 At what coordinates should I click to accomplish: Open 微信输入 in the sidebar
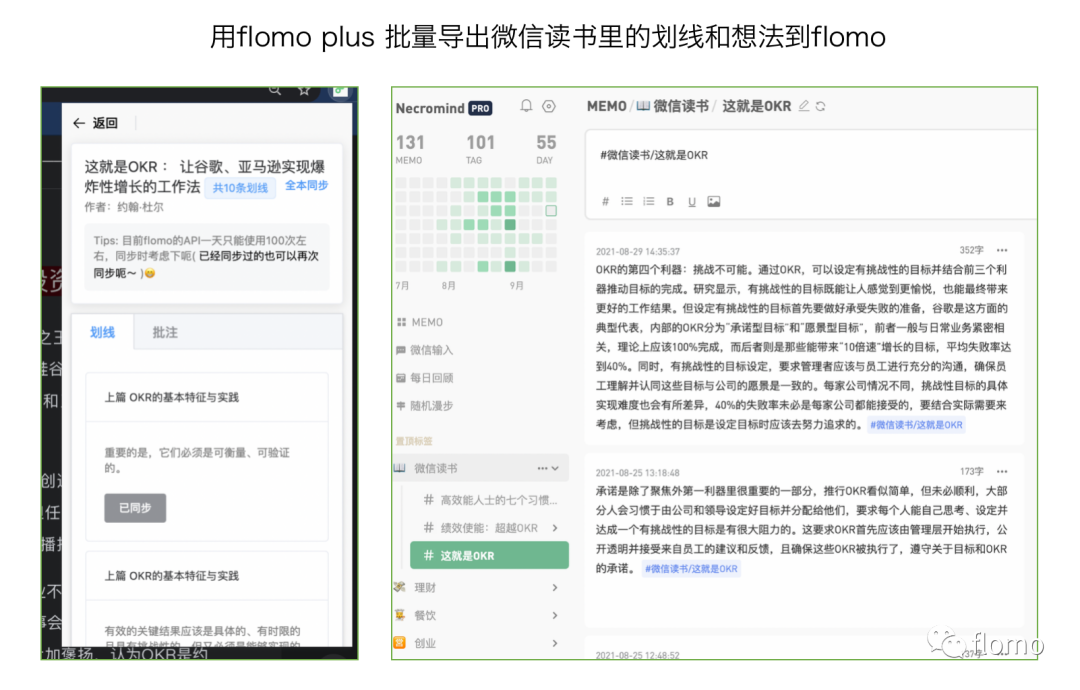click(x=424, y=350)
